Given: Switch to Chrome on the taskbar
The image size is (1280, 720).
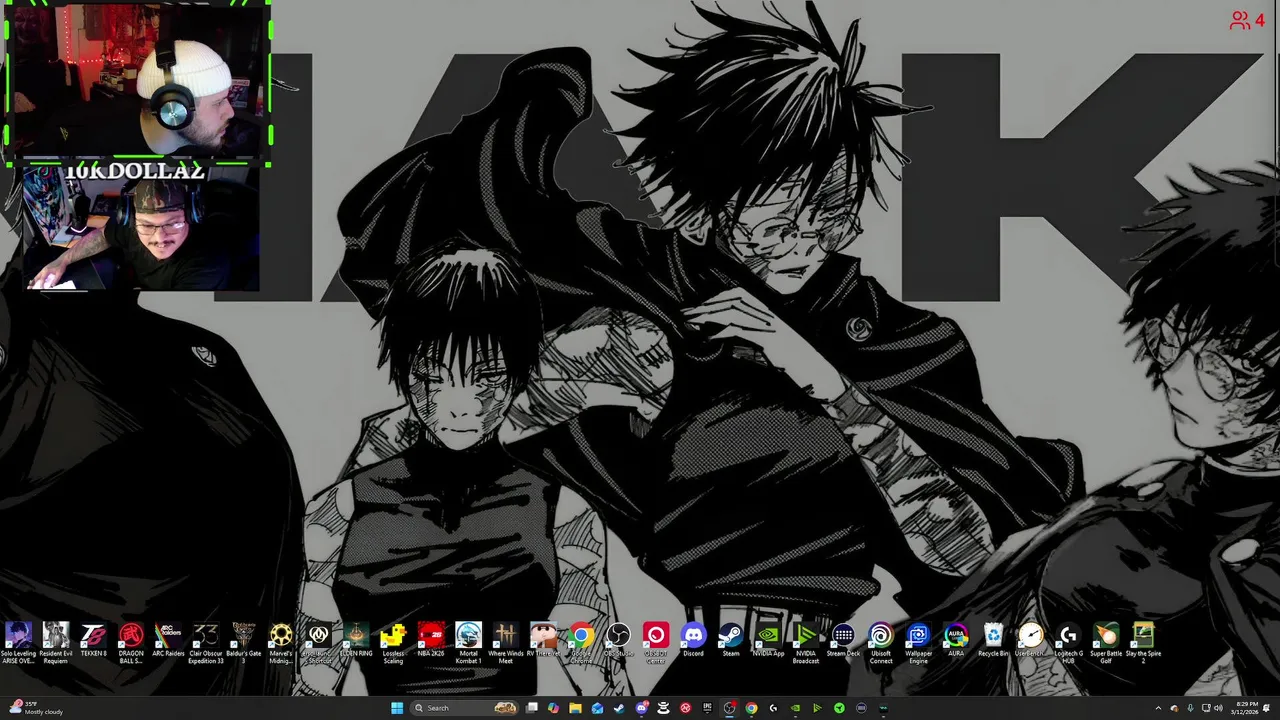Looking at the screenshot, I should 751,708.
